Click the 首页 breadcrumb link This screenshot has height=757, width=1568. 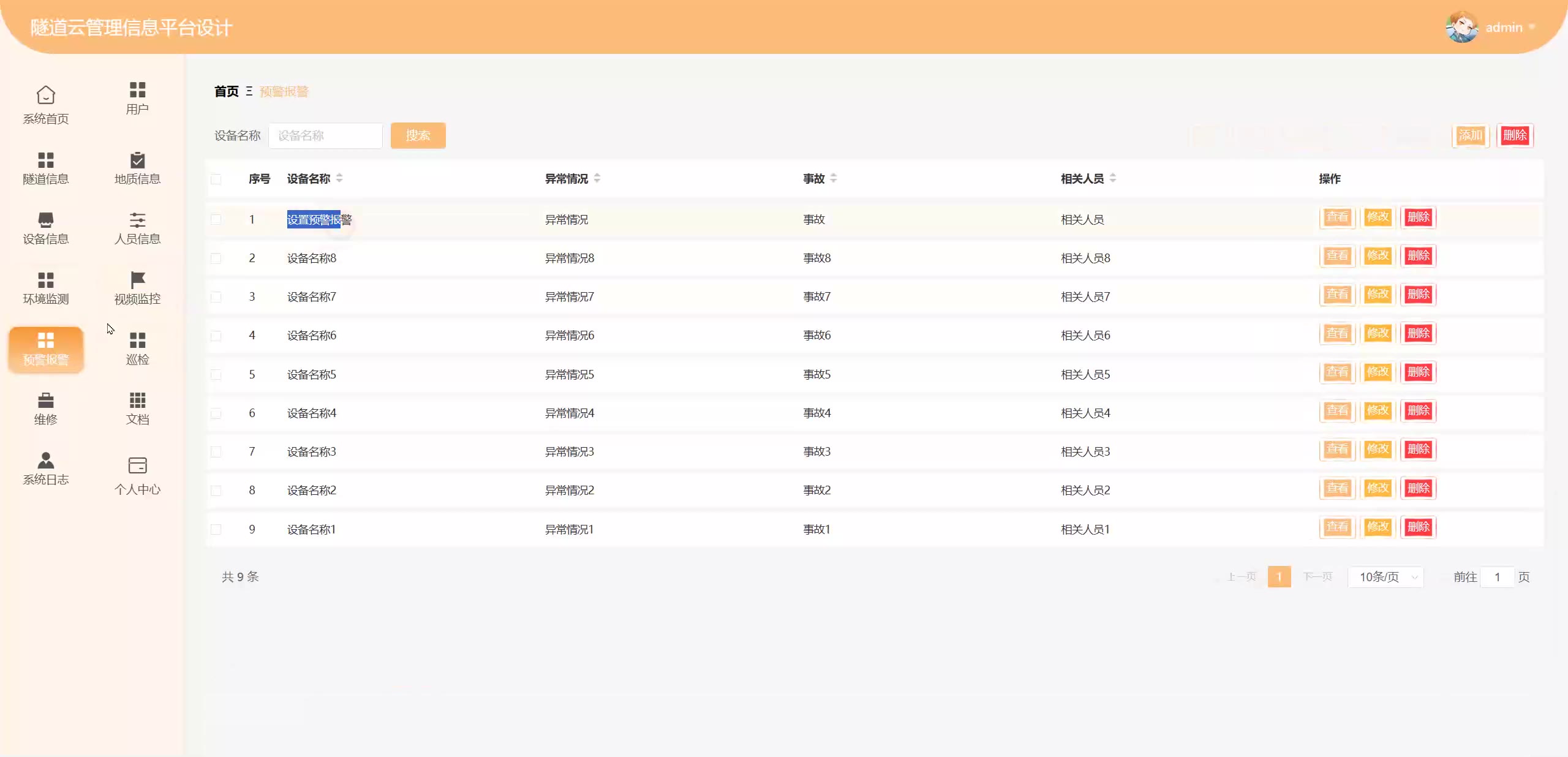point(226,91)
